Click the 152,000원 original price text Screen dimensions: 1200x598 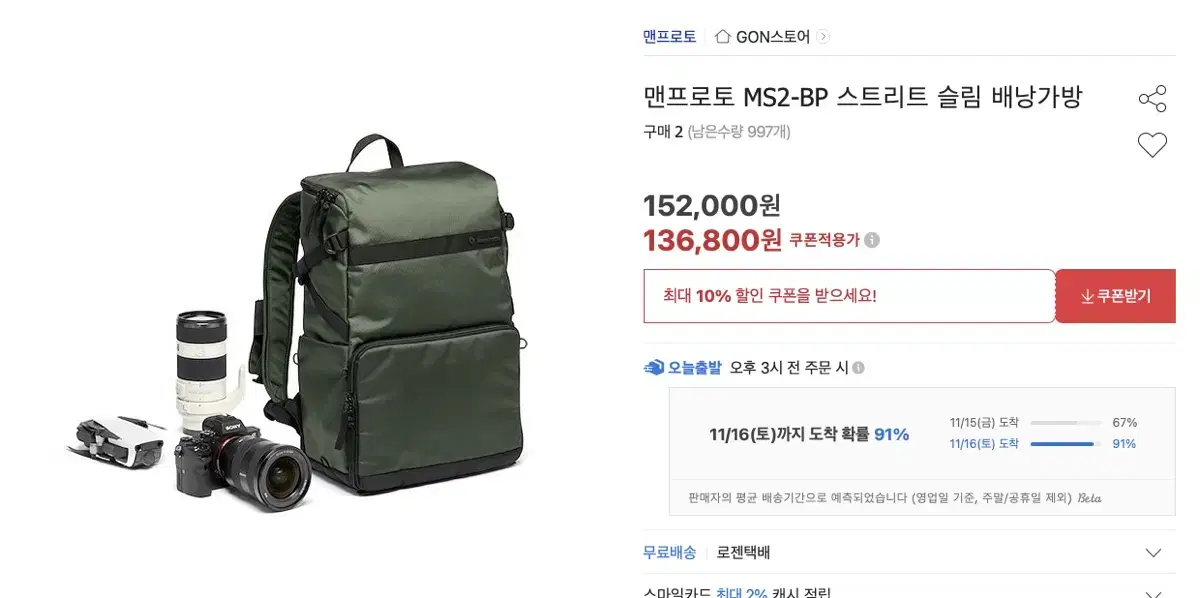click(712, 205)
